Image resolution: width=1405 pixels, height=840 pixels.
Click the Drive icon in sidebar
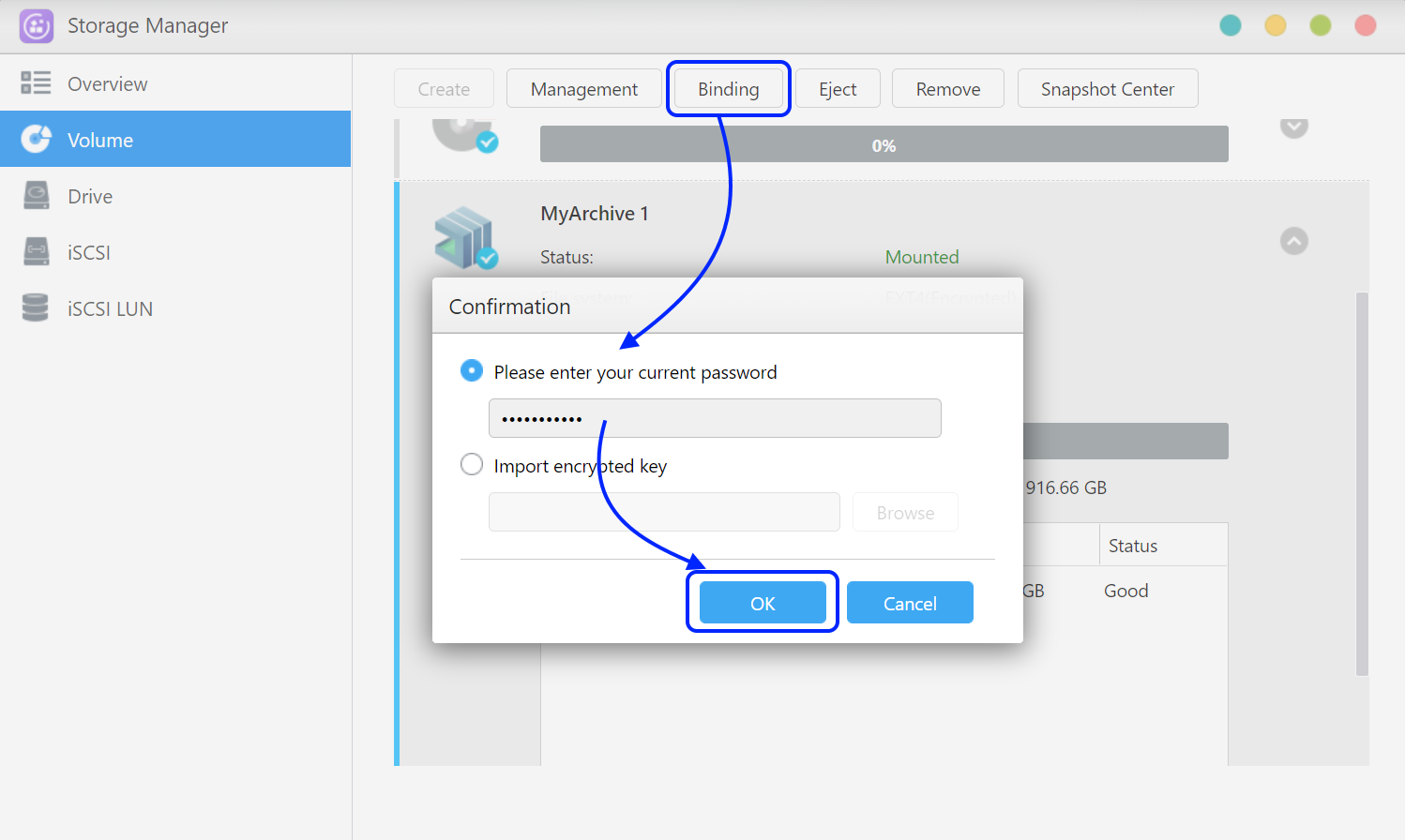tap(36, 196)
